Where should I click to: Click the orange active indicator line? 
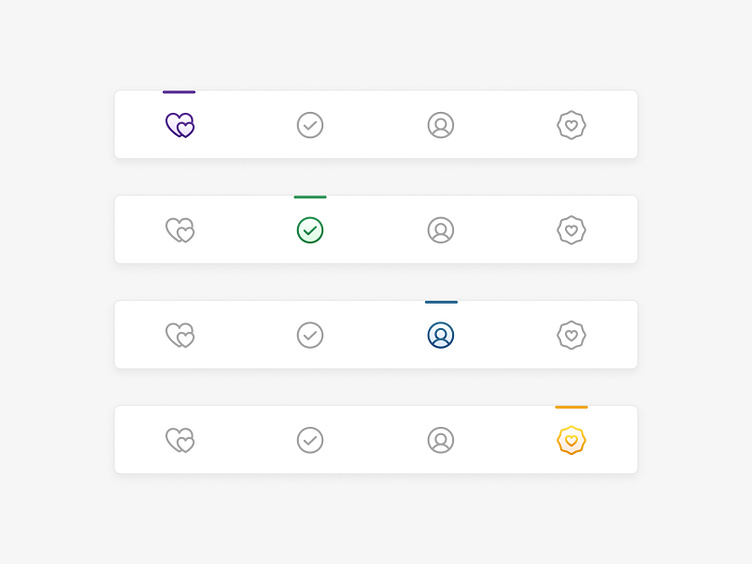tap(571, 407)
